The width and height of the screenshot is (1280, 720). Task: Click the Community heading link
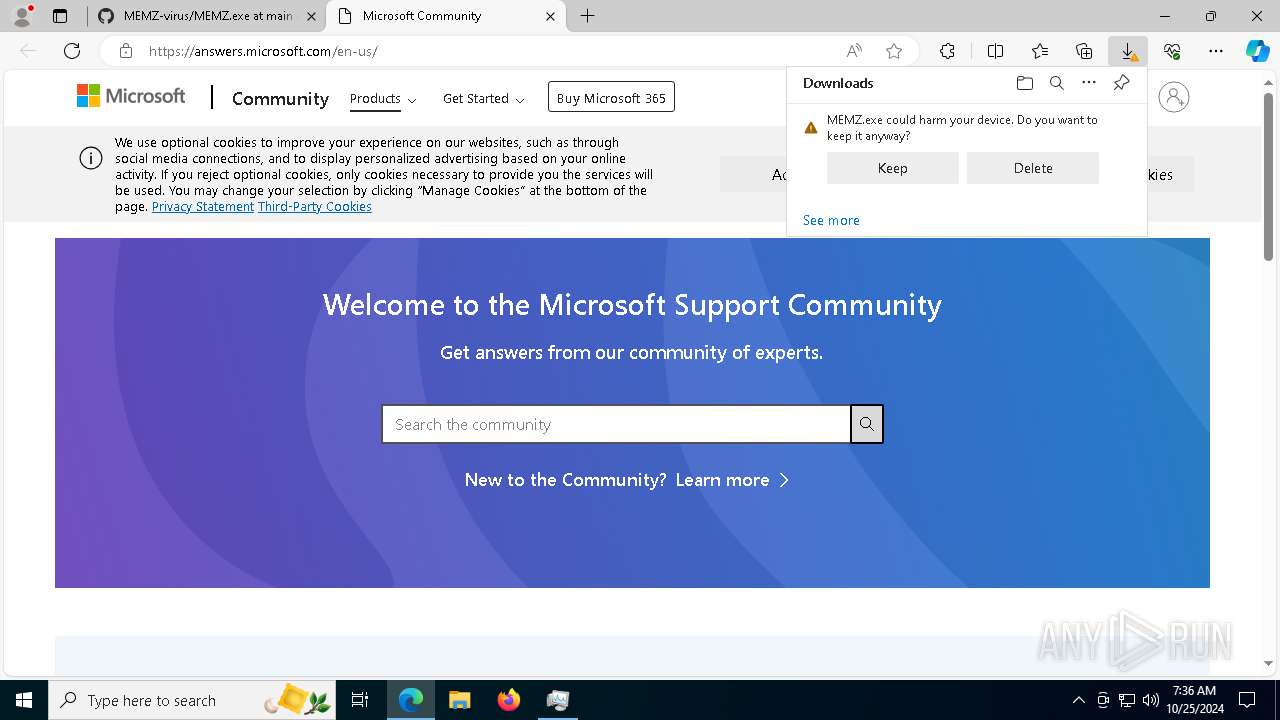click(x=280, y=98)
